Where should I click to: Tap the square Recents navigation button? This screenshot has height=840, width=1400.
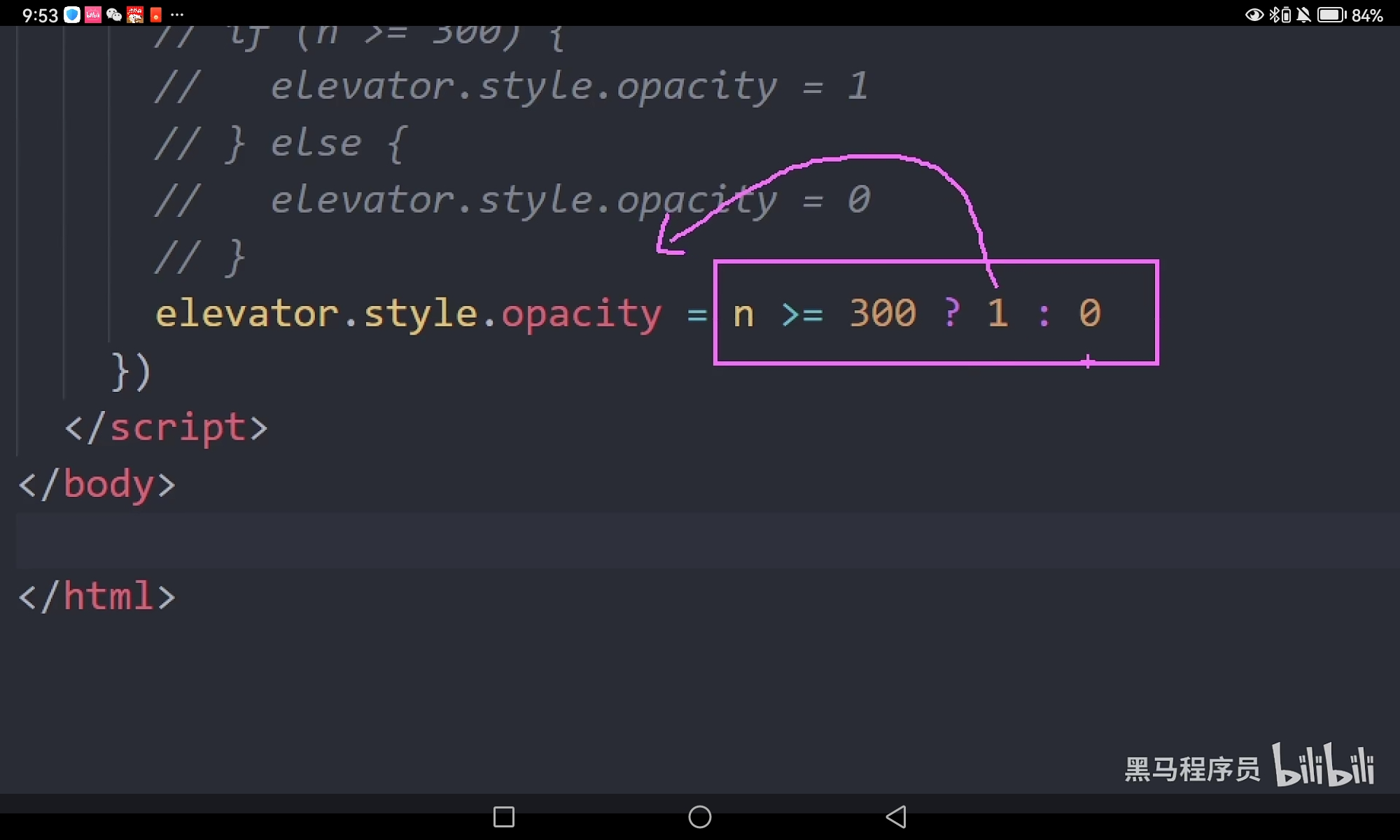coord(503,817)
